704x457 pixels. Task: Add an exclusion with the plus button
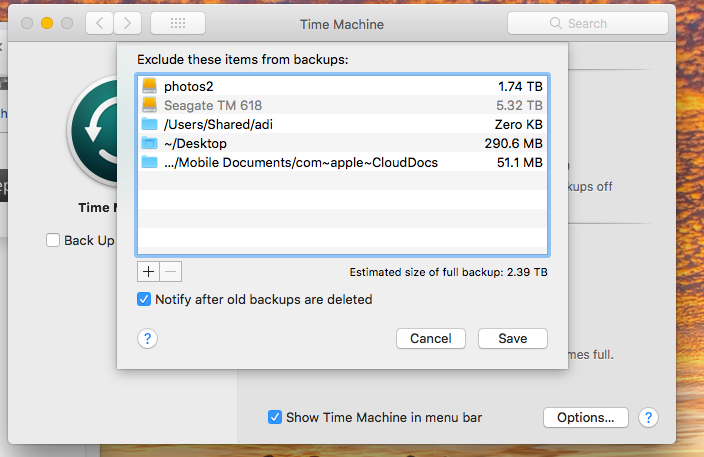148,272
